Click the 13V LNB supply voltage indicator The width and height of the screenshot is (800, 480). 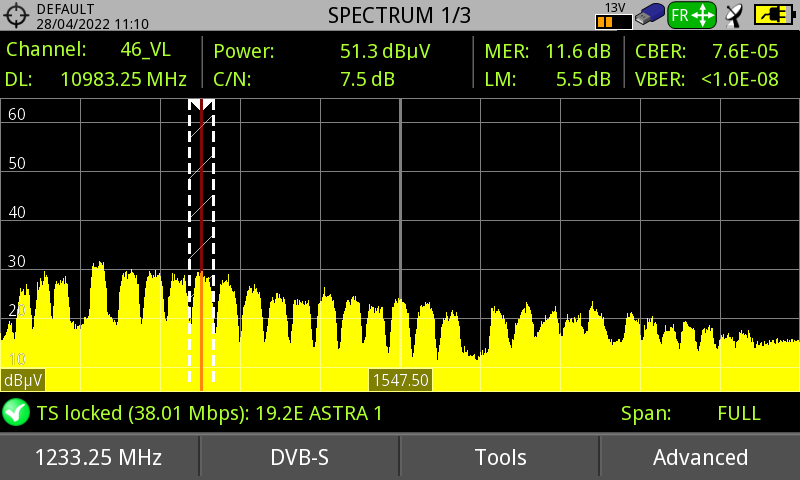[613, 15]
